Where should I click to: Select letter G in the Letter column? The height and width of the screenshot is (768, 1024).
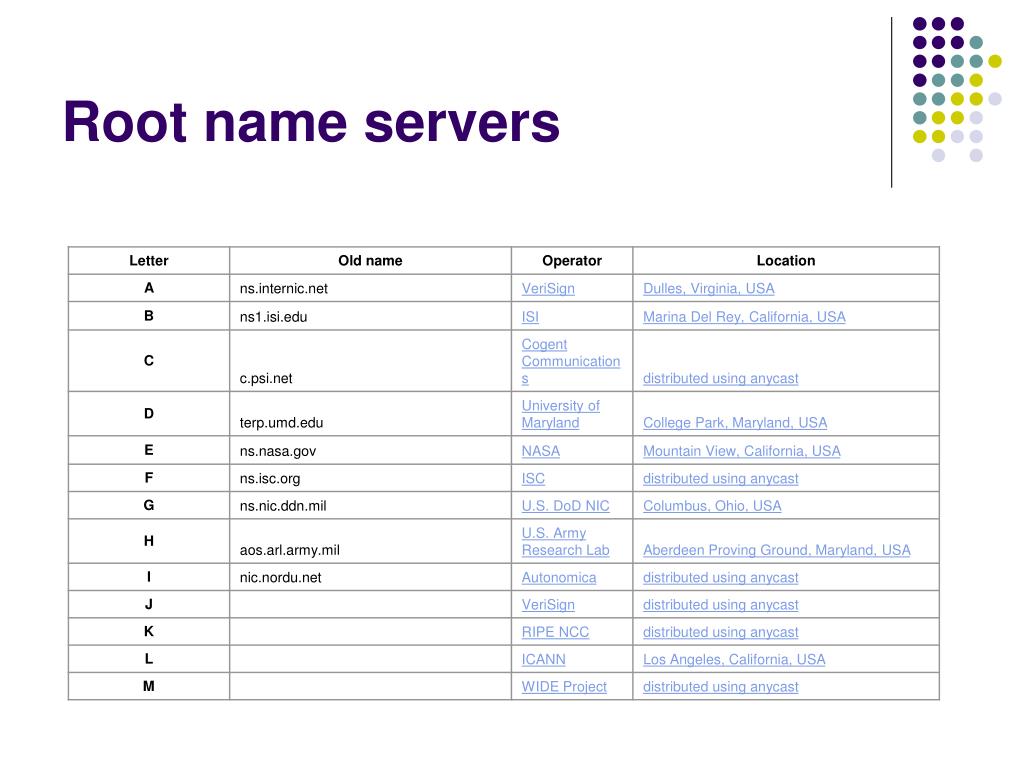(149, 505)
